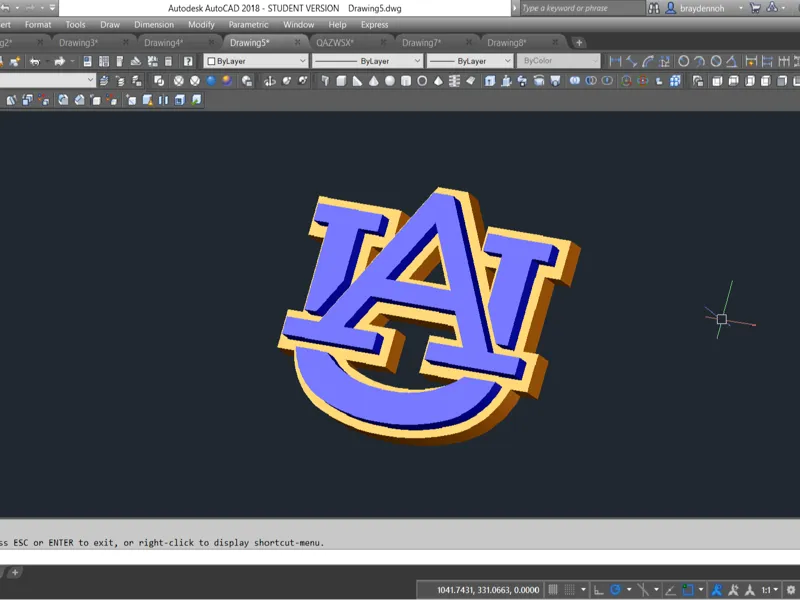Select the Cylinder solid tool
Viewport: 800px width, 600px height.
[x=406, y=81]
